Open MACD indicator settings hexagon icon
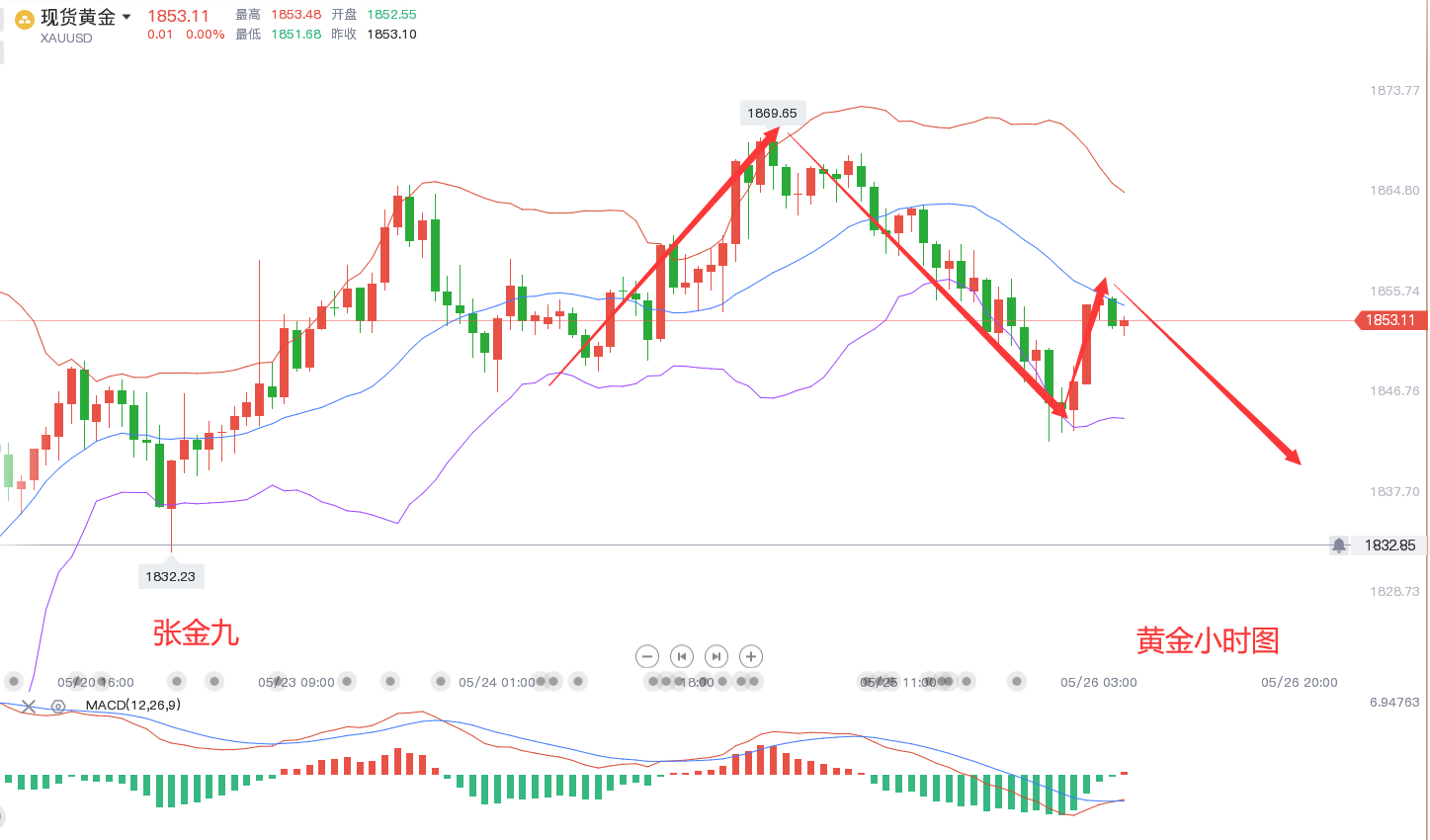The image size is (1430, 840). pos(58,706)
